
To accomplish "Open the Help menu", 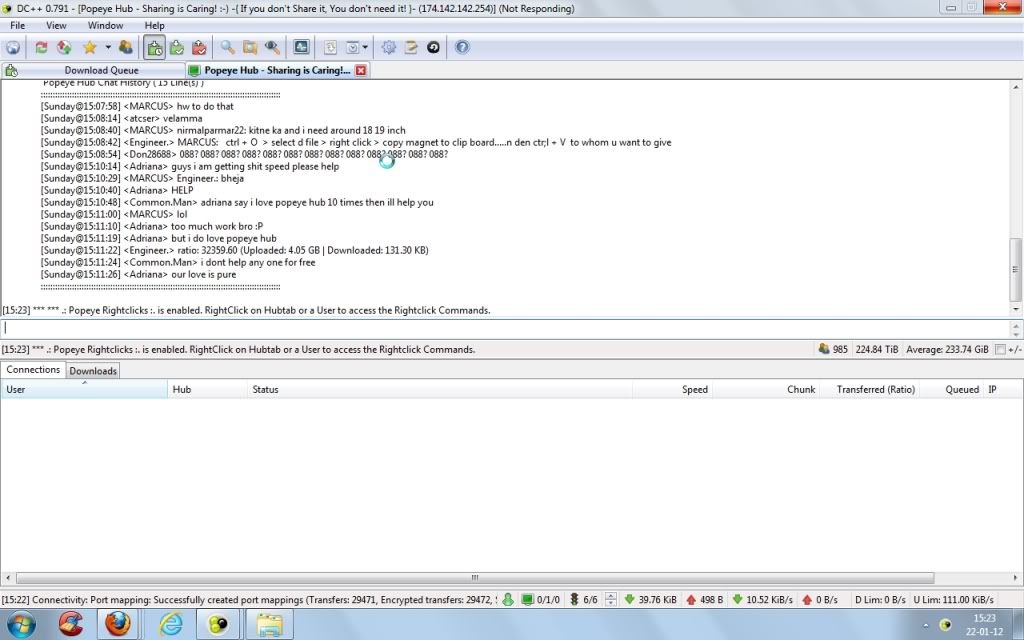I will (x=155, y=25).
